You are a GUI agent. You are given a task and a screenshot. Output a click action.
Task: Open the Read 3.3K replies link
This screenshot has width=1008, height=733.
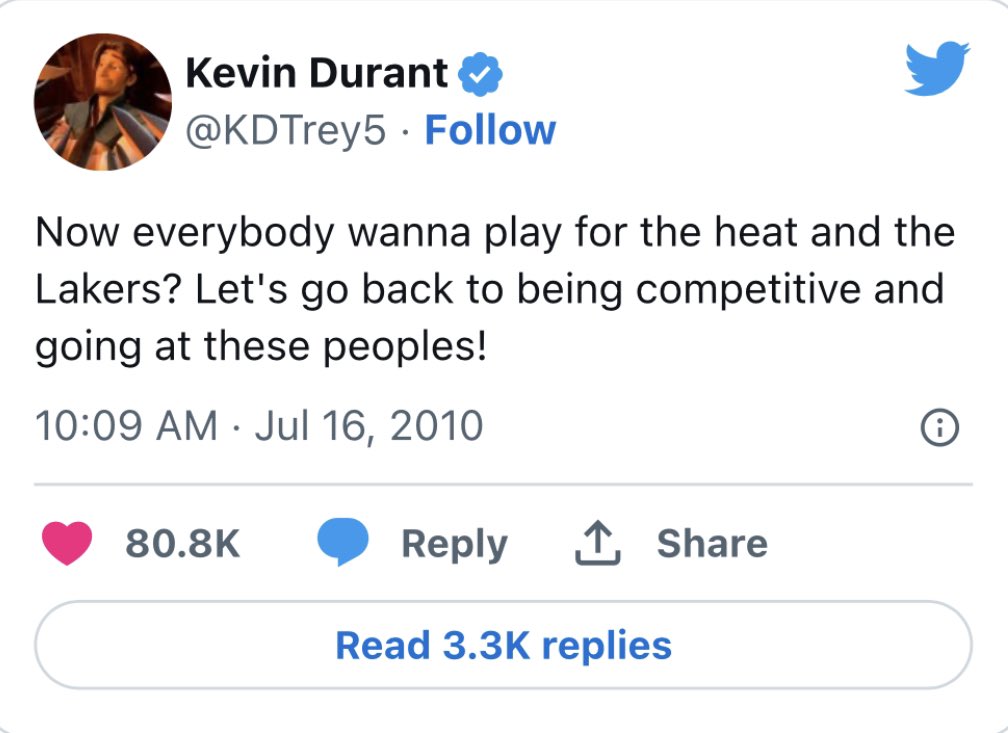504,645
